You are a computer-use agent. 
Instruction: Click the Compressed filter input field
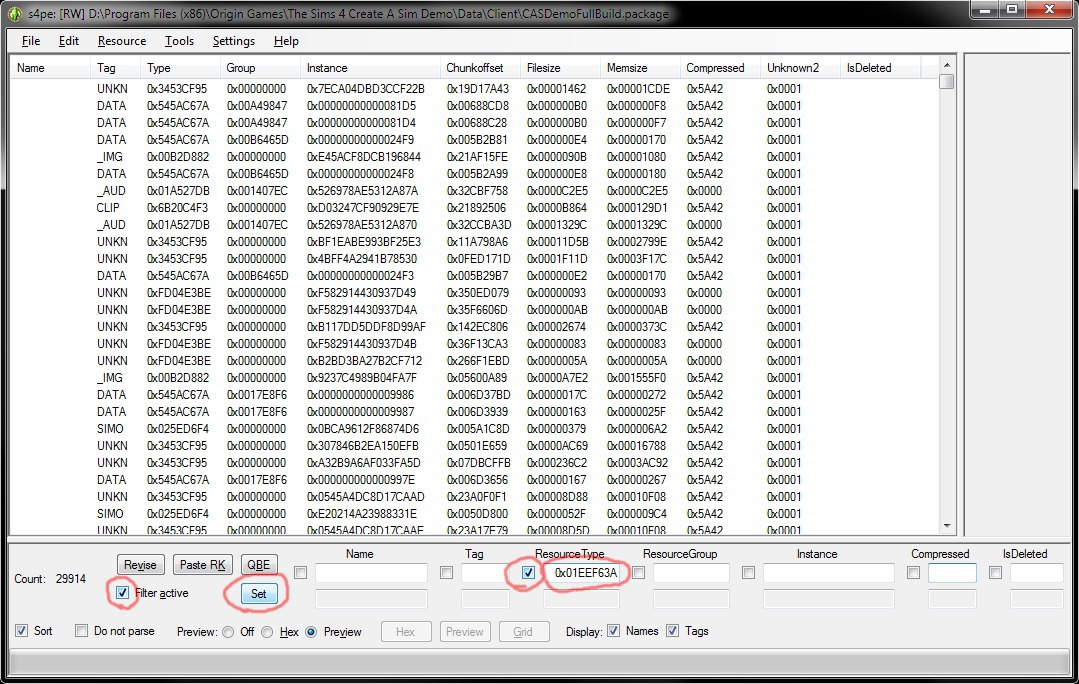pyautogui.click(x=952, y=573)
